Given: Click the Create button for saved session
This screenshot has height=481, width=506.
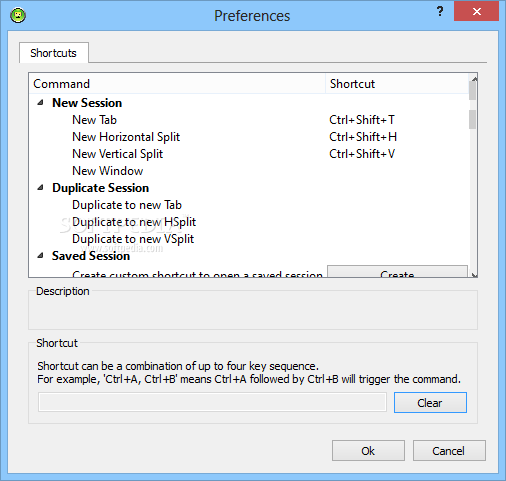Looking at the screenshot, I should point(397,271).
